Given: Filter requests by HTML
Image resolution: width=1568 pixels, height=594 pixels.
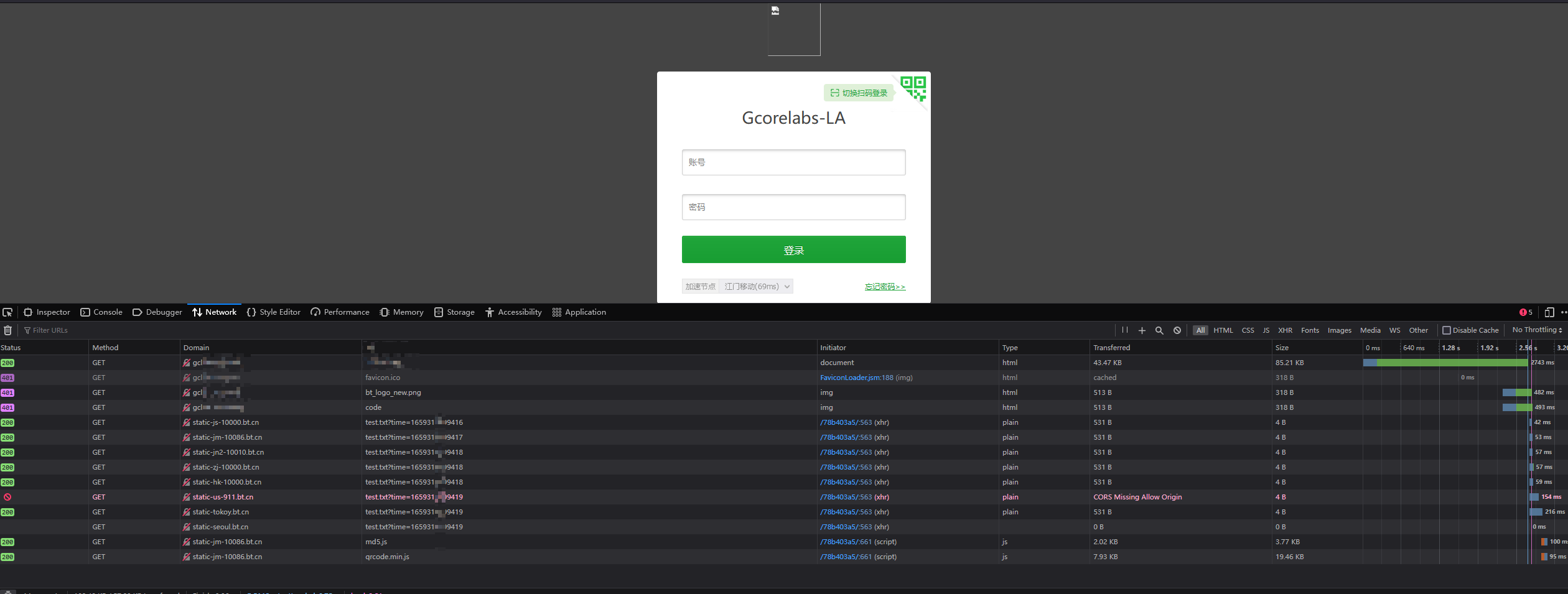Looking at the screenshot, I should (1223, 330).
